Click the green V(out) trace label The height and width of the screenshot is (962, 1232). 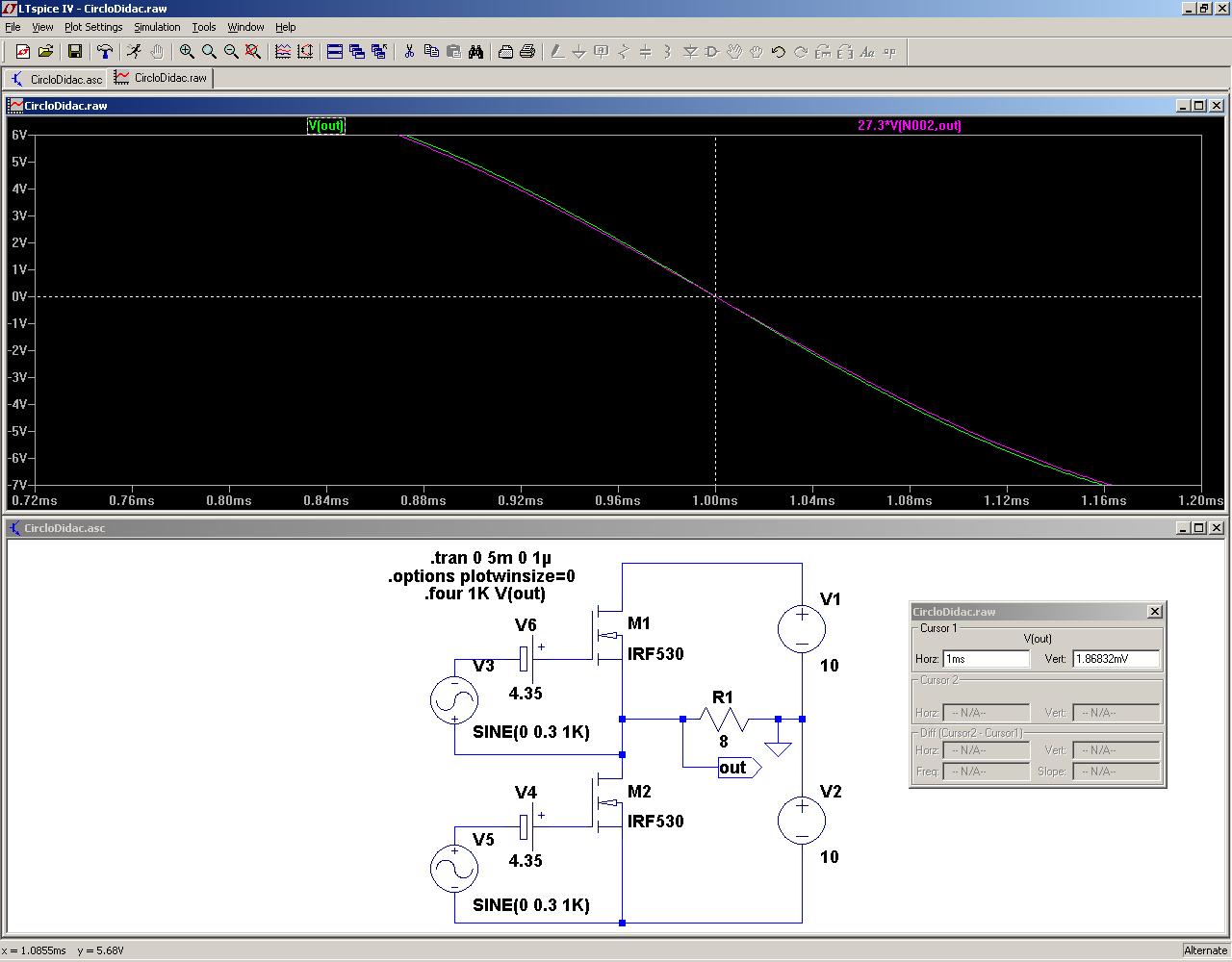pyautogui.click(x=325, y=126)
